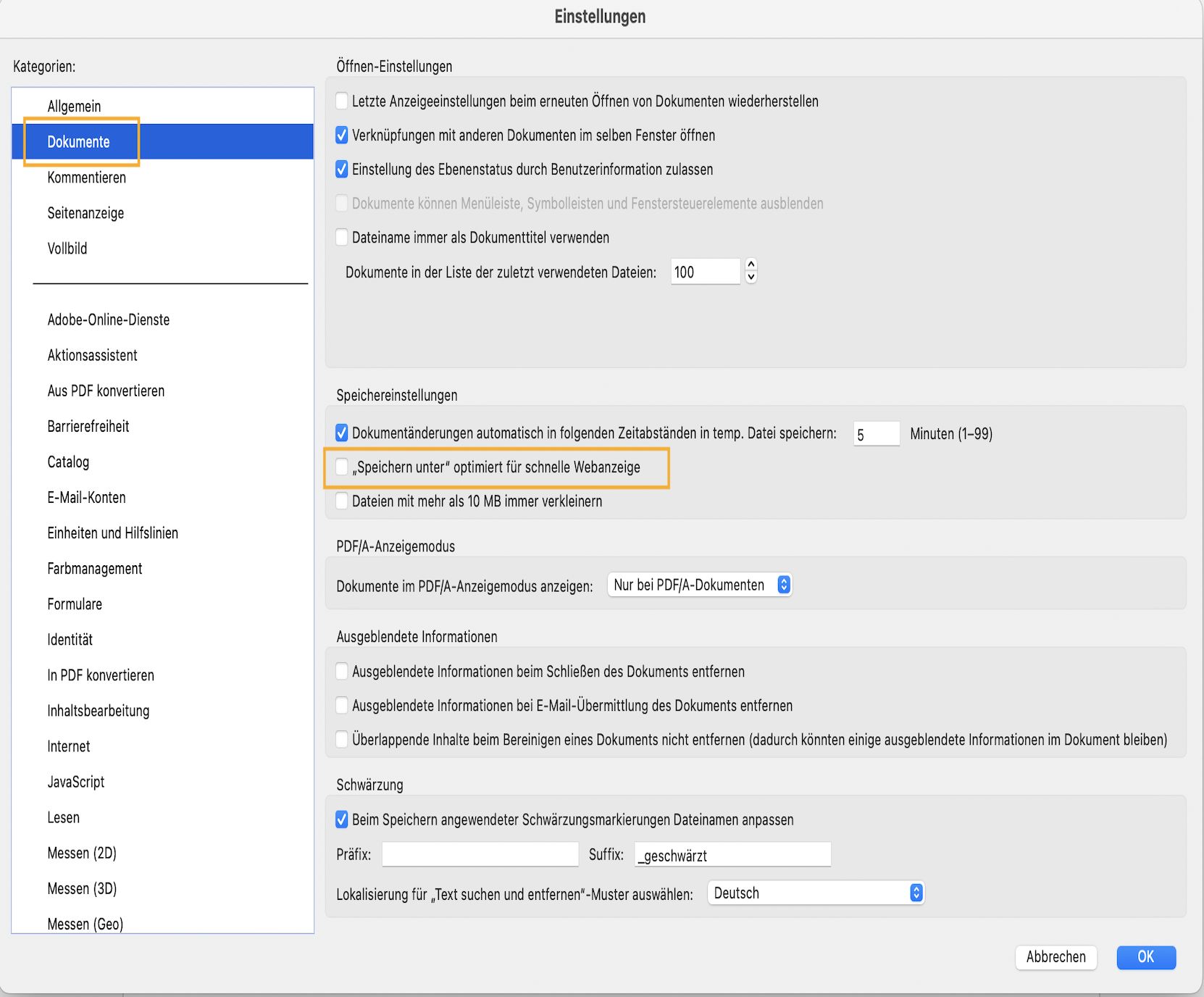Toggle "Speichern unter" fast web view optimization
This screenshot has width=1204, height=997.
click(342, 467)
